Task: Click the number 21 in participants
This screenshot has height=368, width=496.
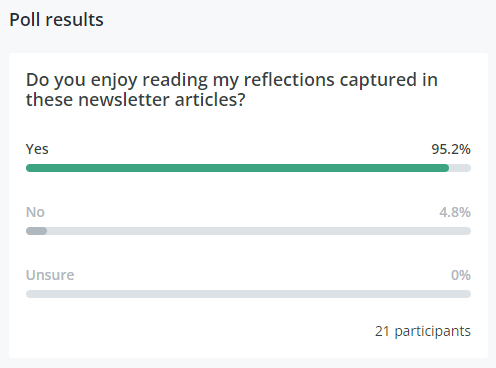Action: [382, 331]
